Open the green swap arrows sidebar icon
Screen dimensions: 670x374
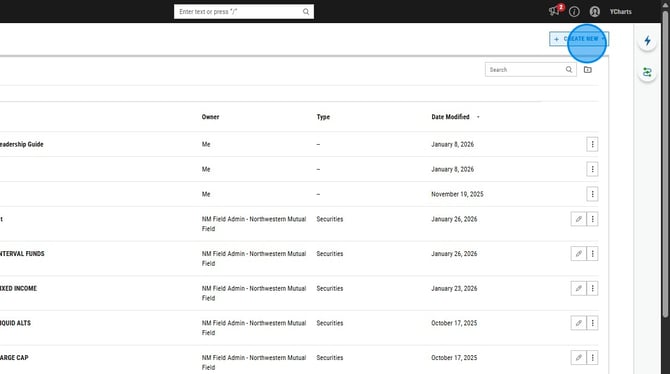click(647, 72)
